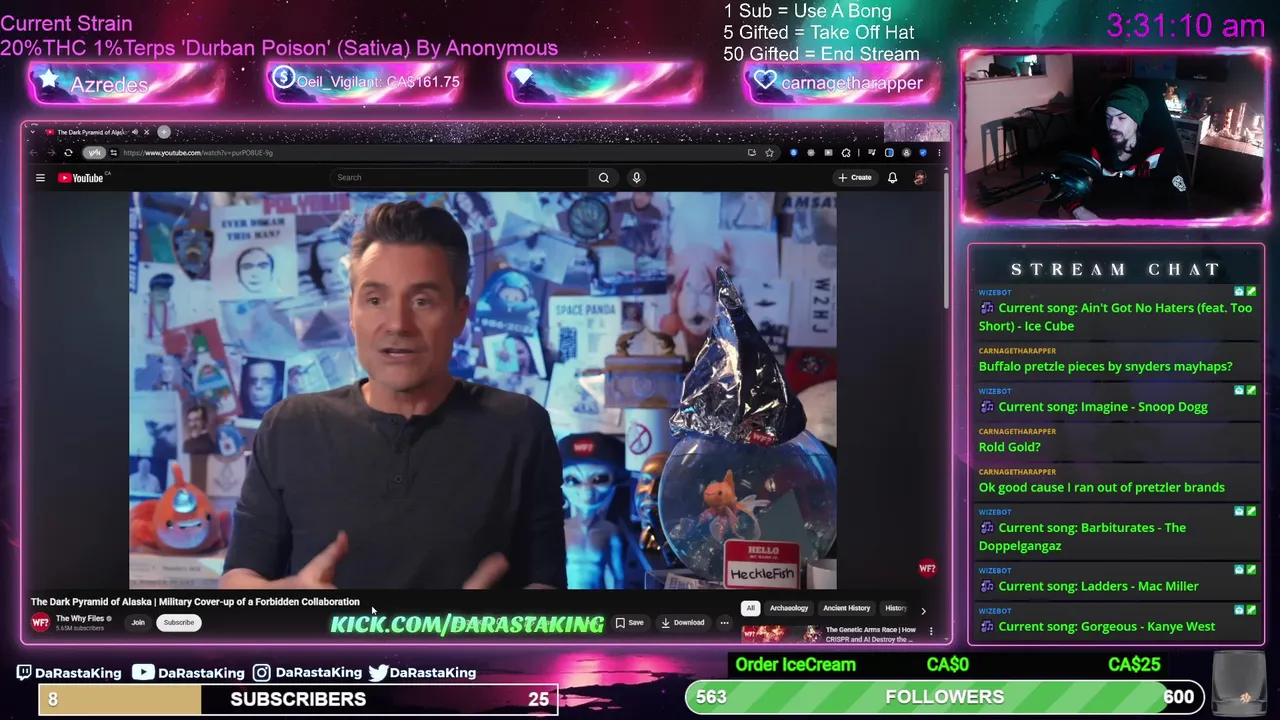Show more filter chips with right arrow
This screenshot has height=720, width=1280.
pyautogui.click(x=923, y=610)
